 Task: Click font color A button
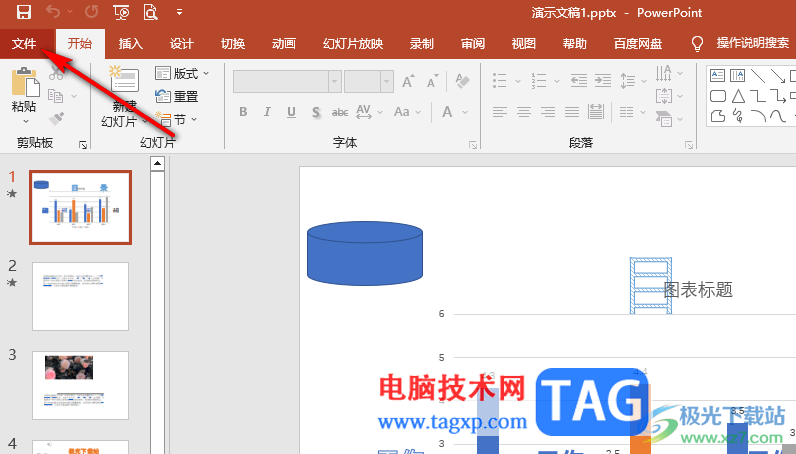[x=447, y=112]
